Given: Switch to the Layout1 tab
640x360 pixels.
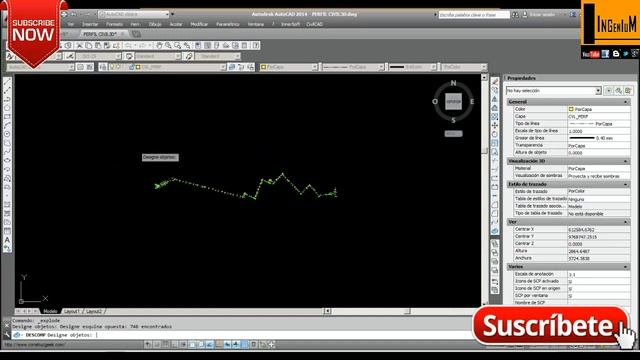Looking at the screenshot, I should pyautogui.click(x=72, y=311).
